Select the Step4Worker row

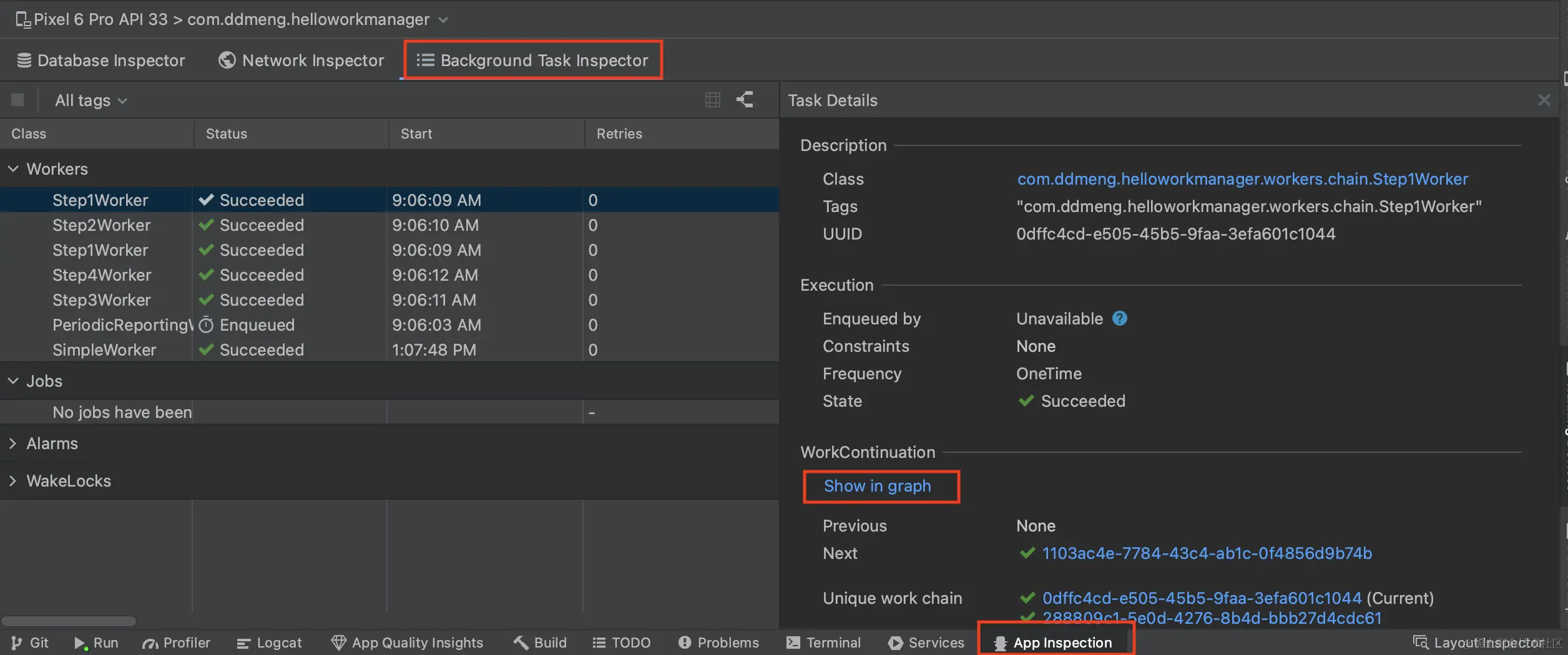click(390, 274)
